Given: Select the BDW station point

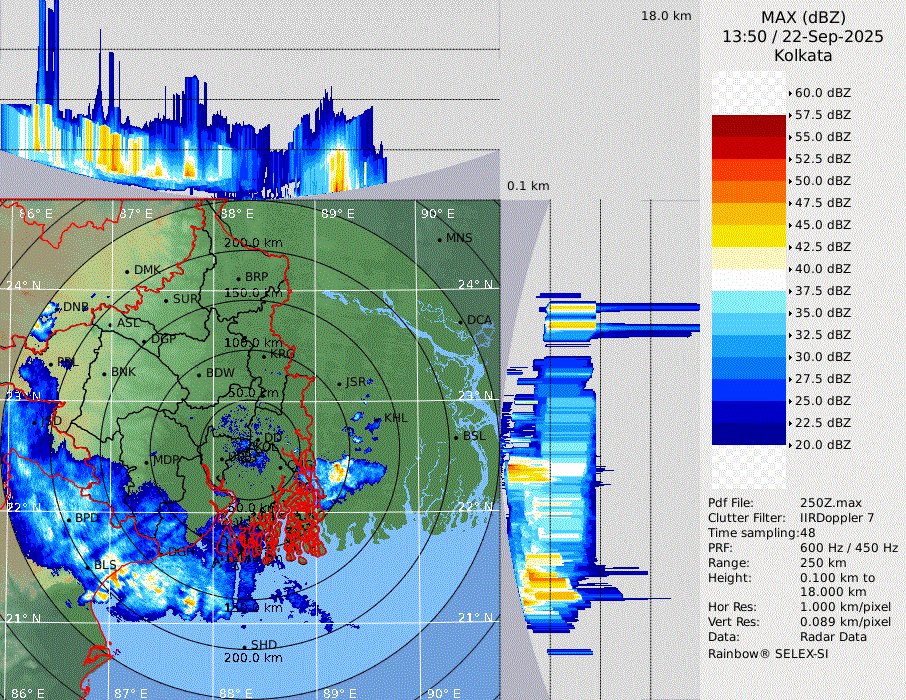Looking at the screenshot, I should pyautogui.click(x=199, y=374).
